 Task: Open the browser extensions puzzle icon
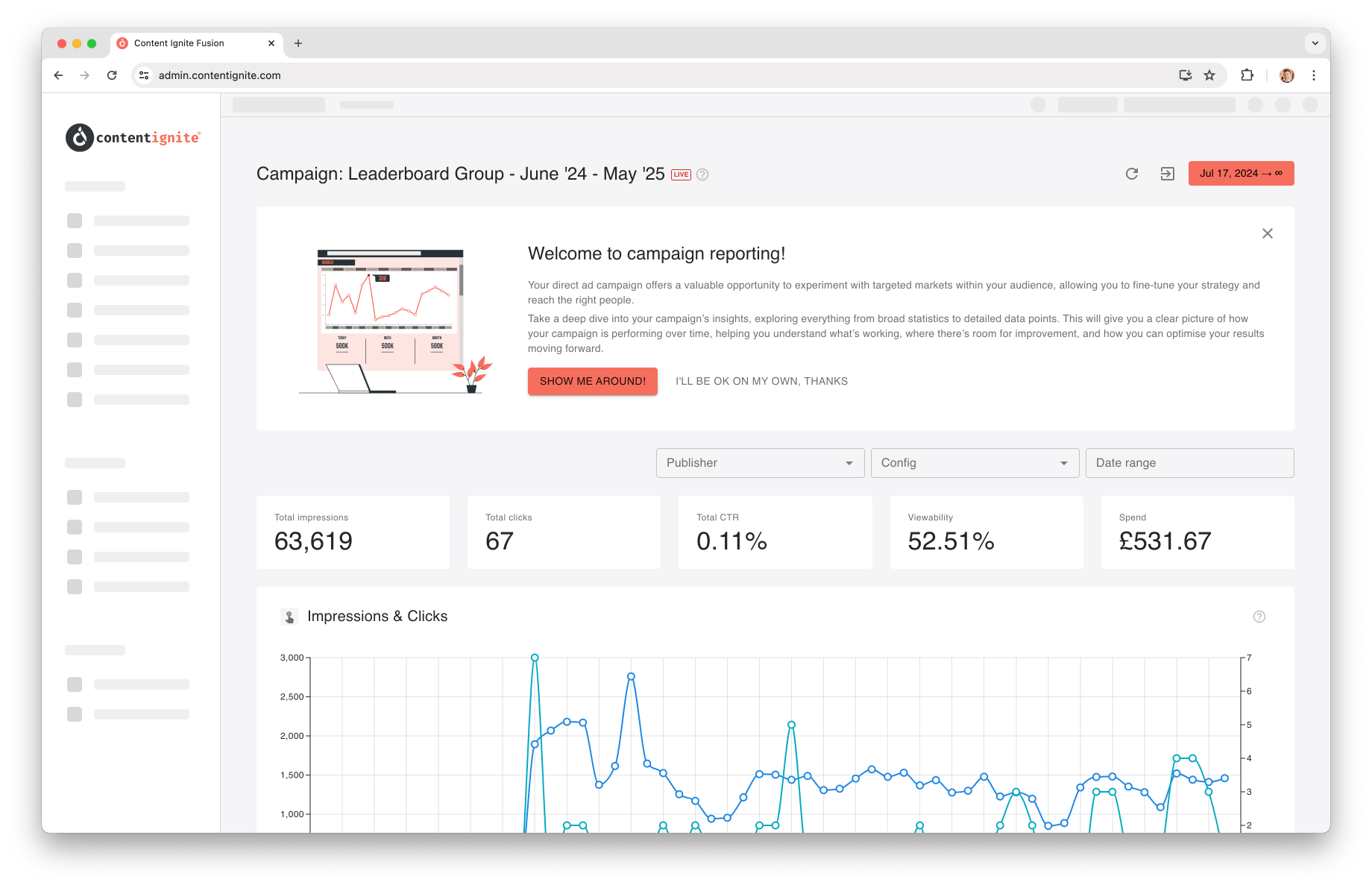tap(1245, 75)
